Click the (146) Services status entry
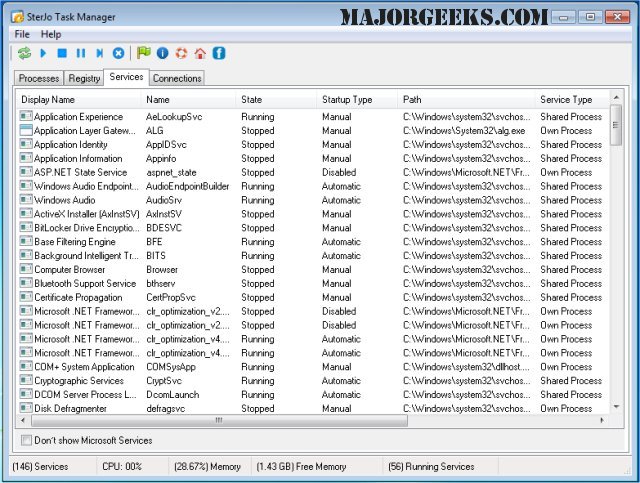Screen dimensions: 640x483 (x=40, y=466)
